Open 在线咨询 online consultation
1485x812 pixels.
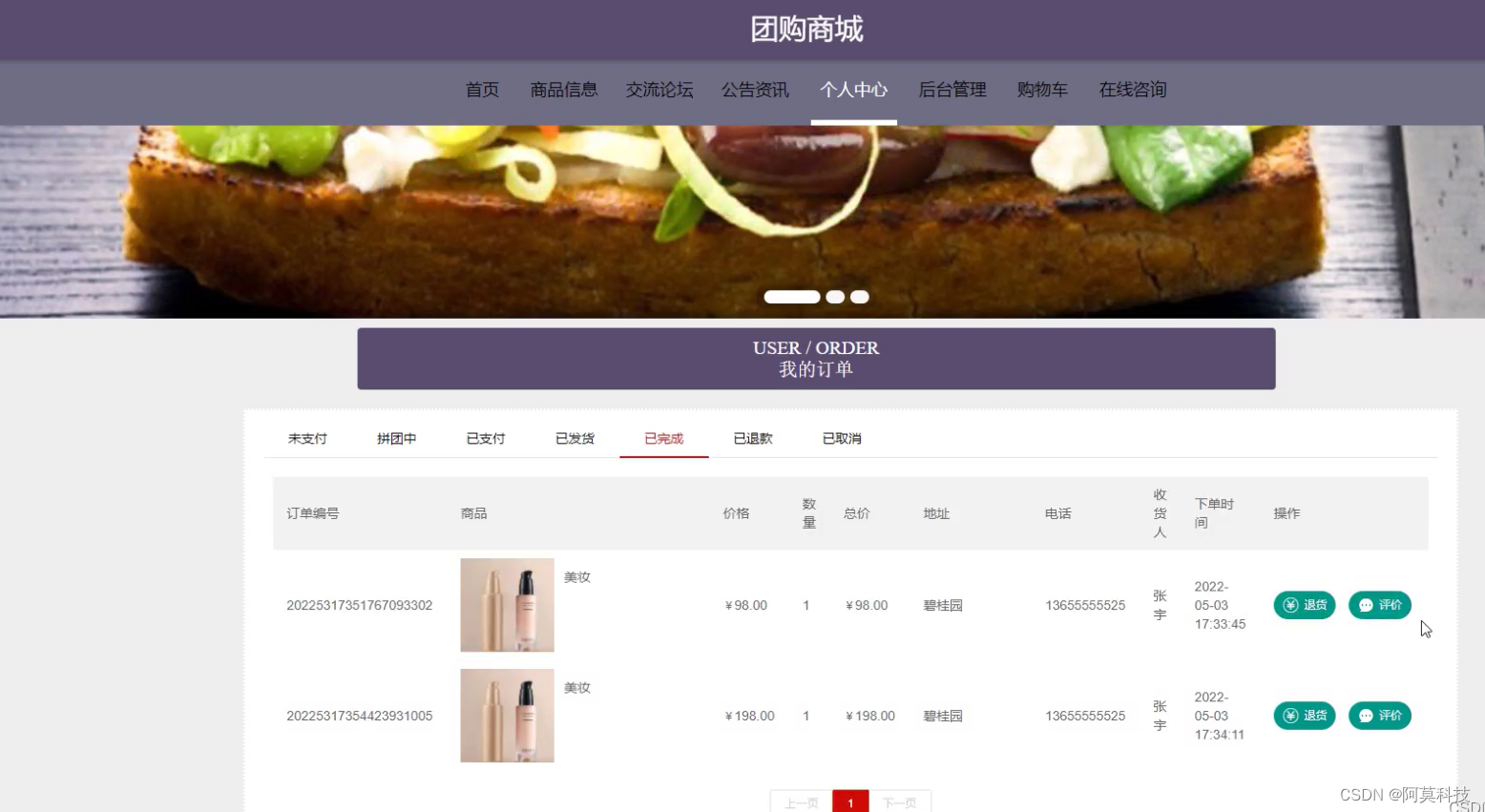pos(1133,90)
